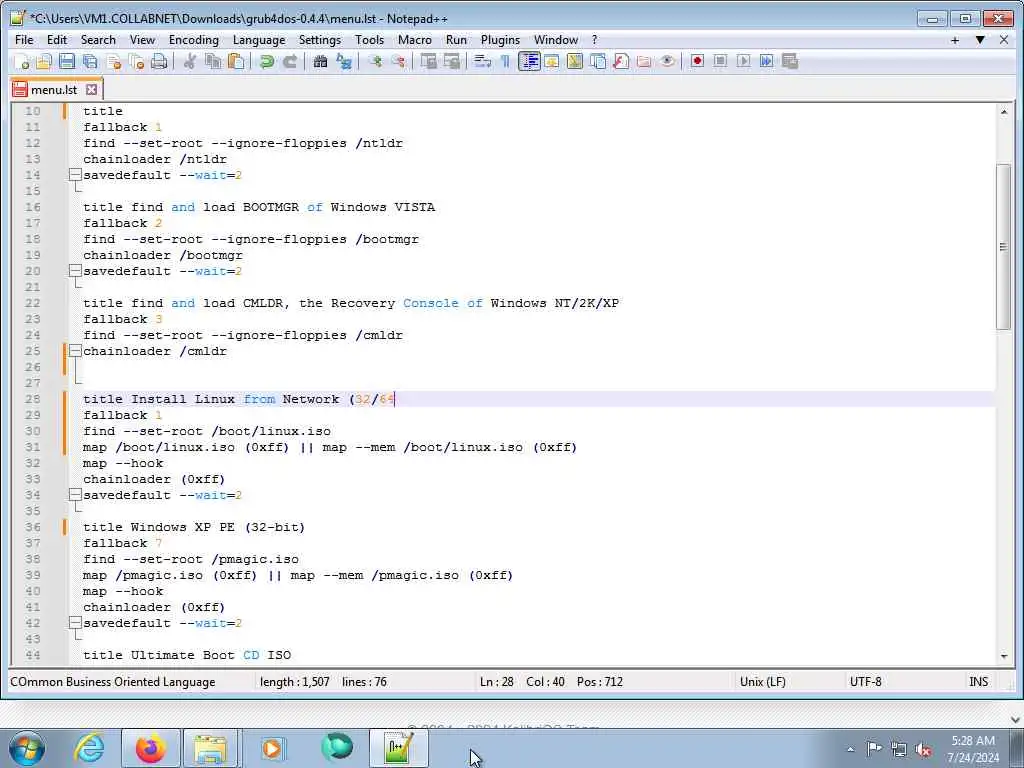Toggle file Monitoring eye icon

point(667,61)
